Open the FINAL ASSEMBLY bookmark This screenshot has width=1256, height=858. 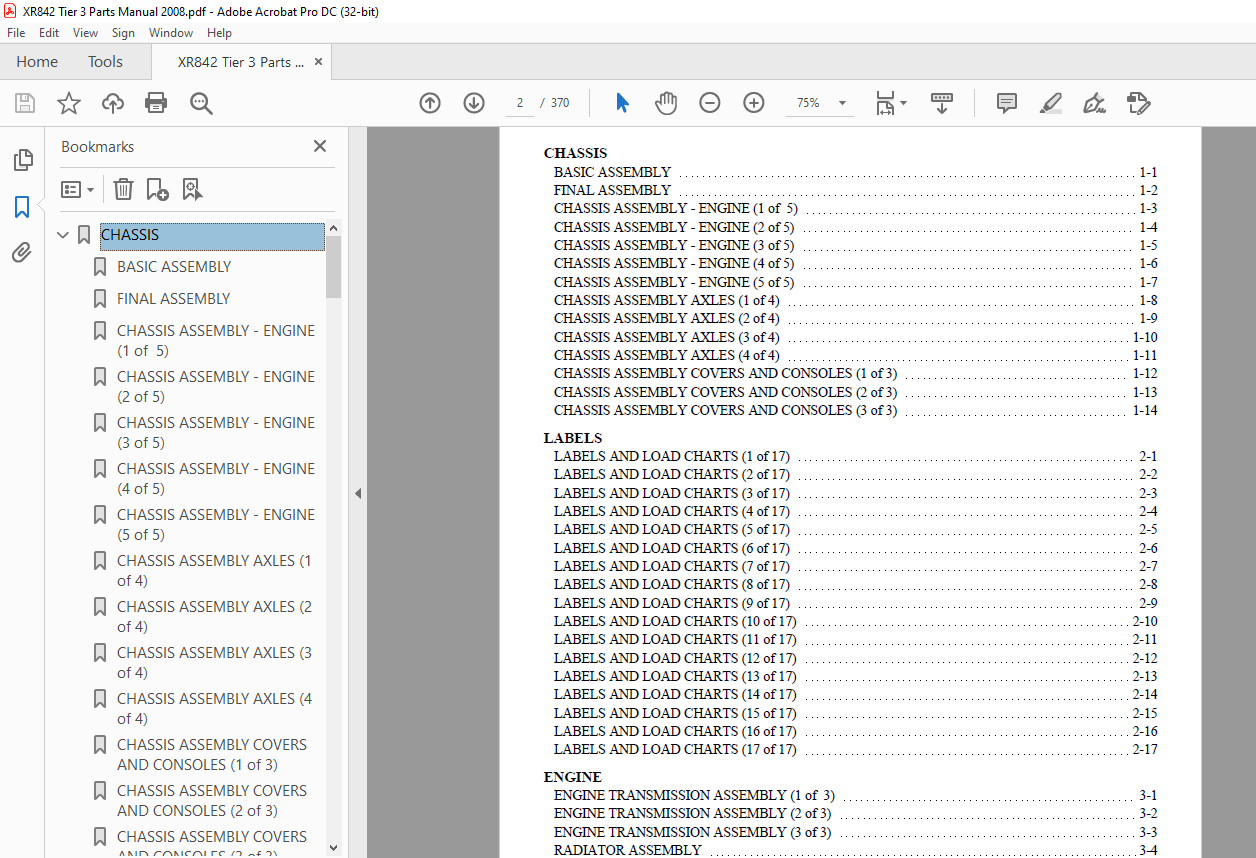click(x=173, y=299)
